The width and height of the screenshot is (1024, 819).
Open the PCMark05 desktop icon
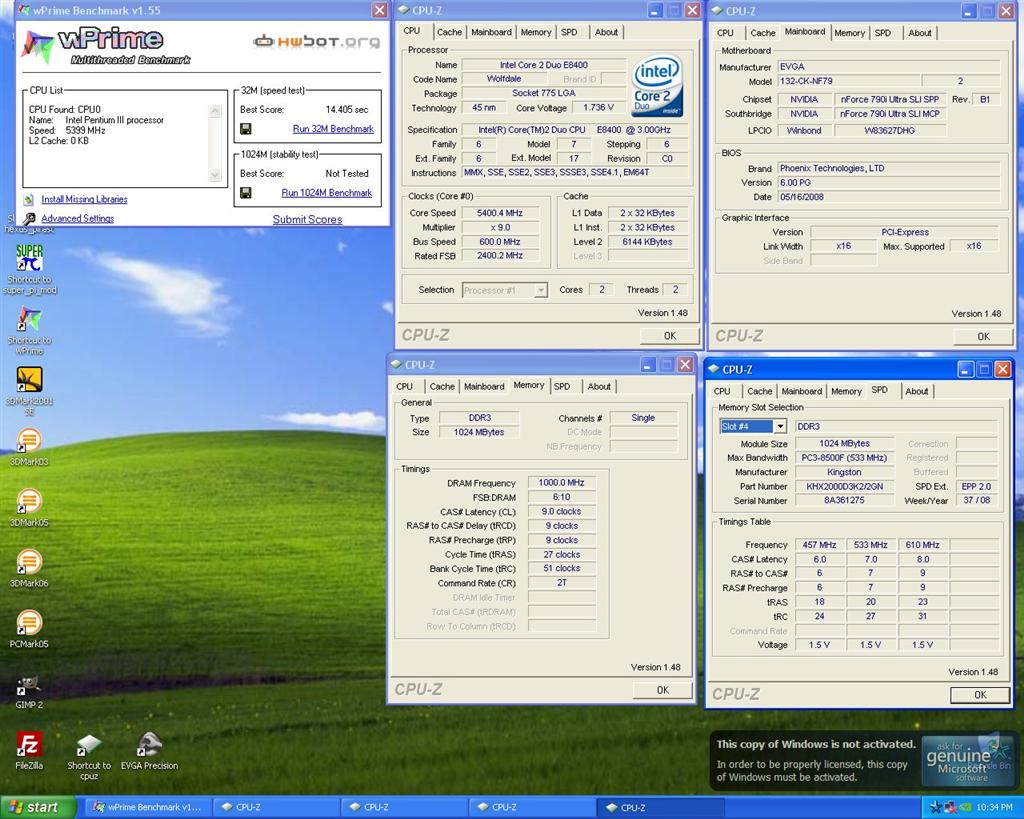point(29,623)
